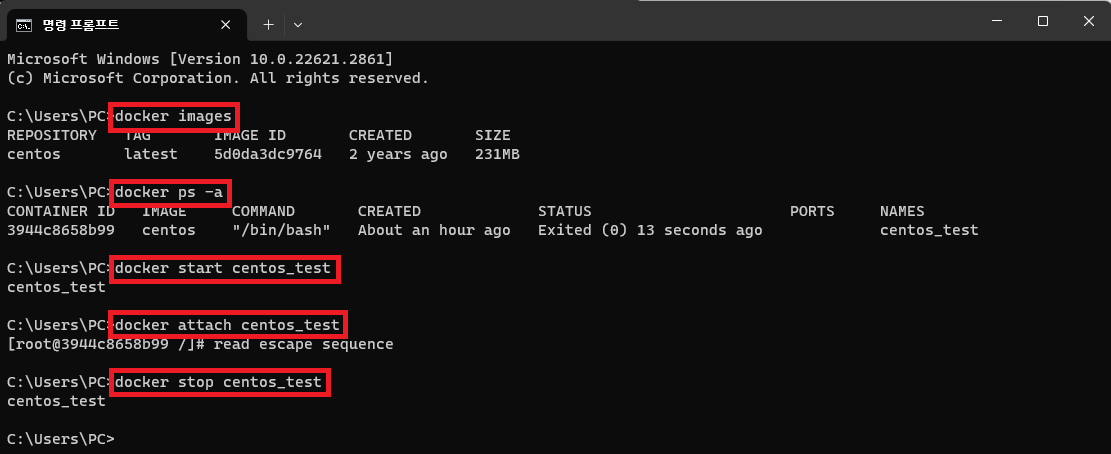This screenshot has width=1111, height=454.
Task: Click the 'docker stop centos_test' command
Action: point(218,382)
